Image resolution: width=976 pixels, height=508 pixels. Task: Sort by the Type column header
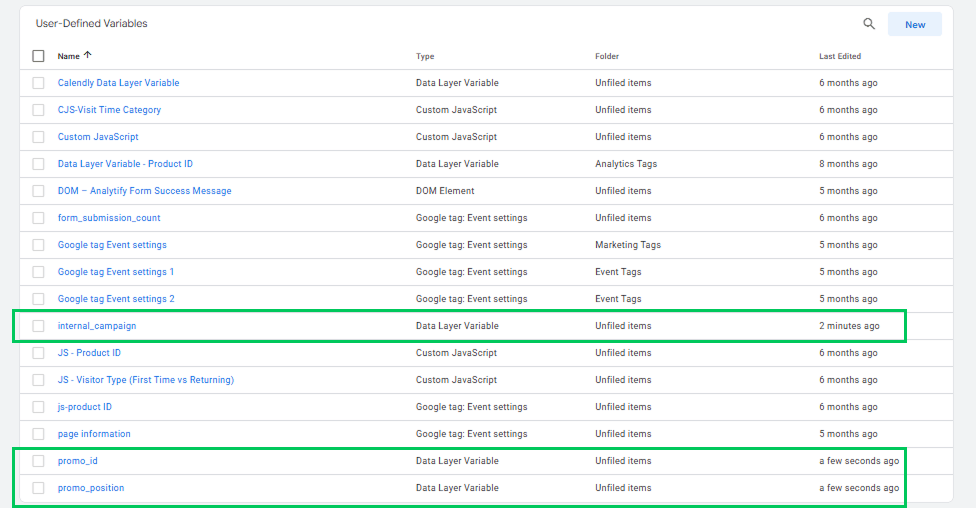[x=425, y=56]
